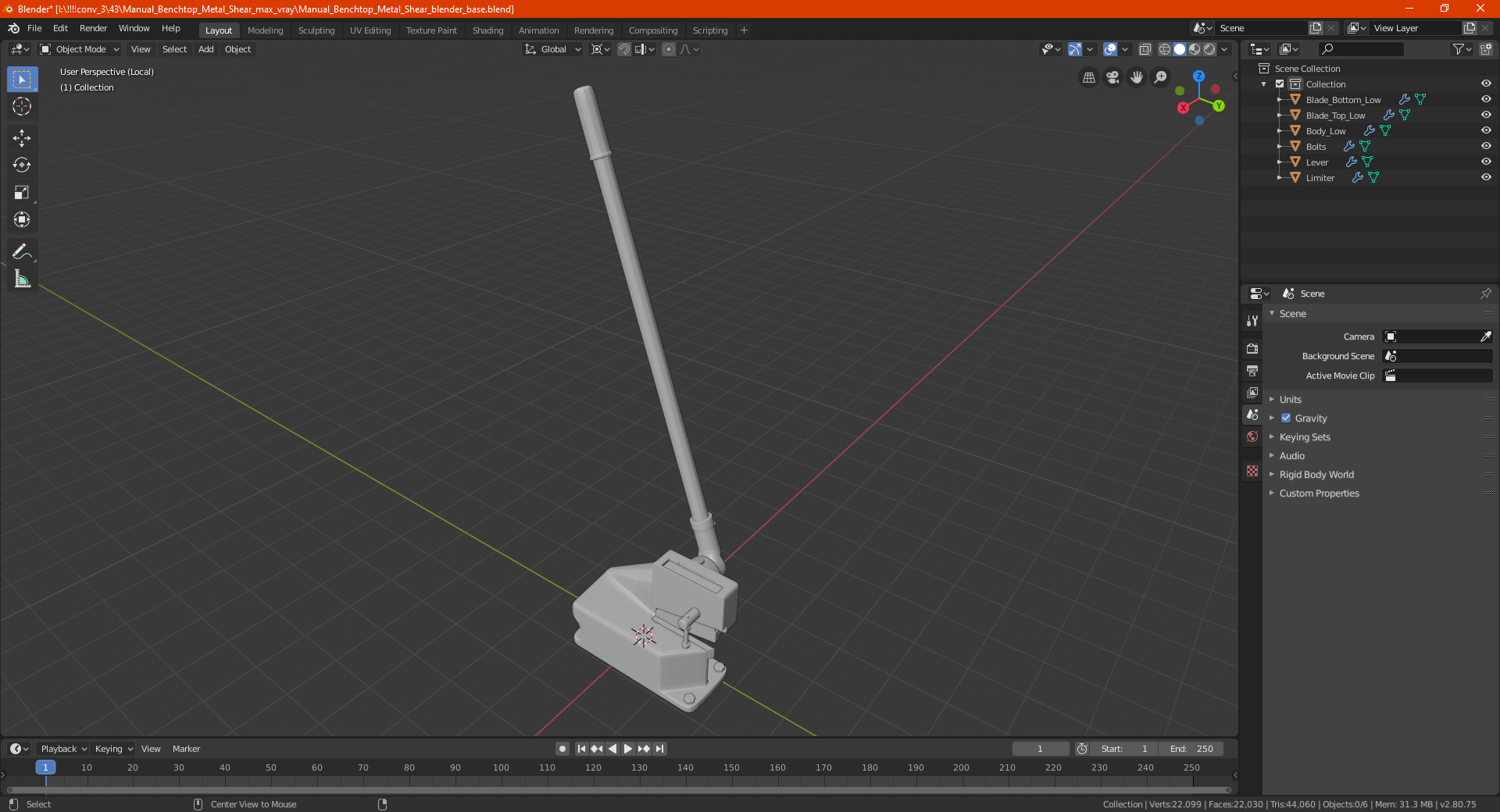1500x812 pixels.
Task: Open Playback dropdown in timeline
Action: point(63,749)
